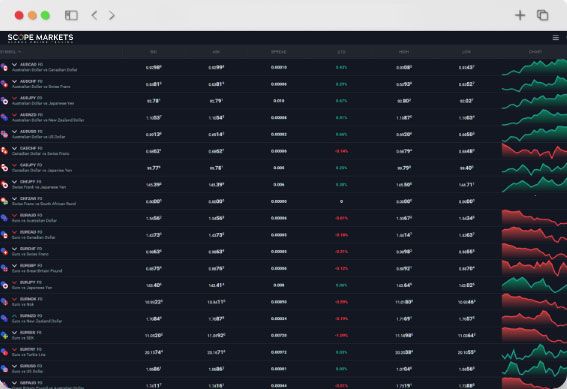This screenshot has height=389, width=567.
Task: Show tab overview icon
Action: pyautogui.click(x=542, y=15)
